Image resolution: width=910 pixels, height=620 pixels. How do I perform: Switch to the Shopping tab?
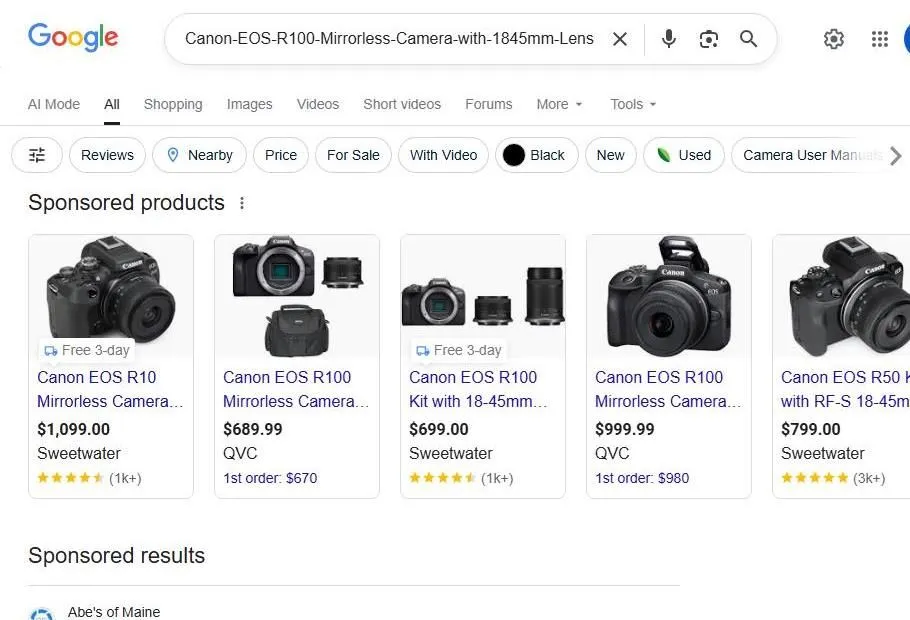173,104
